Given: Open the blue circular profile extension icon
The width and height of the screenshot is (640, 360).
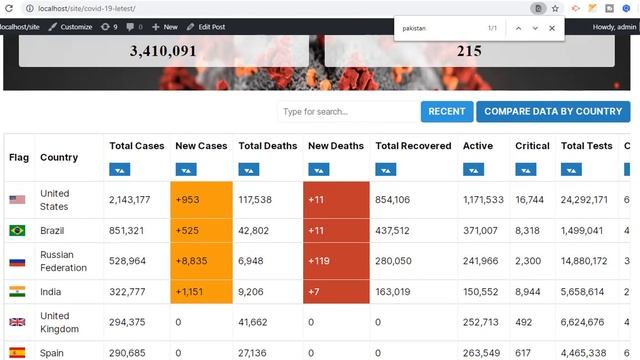Looking at the screenshot, I should [627, 8].
